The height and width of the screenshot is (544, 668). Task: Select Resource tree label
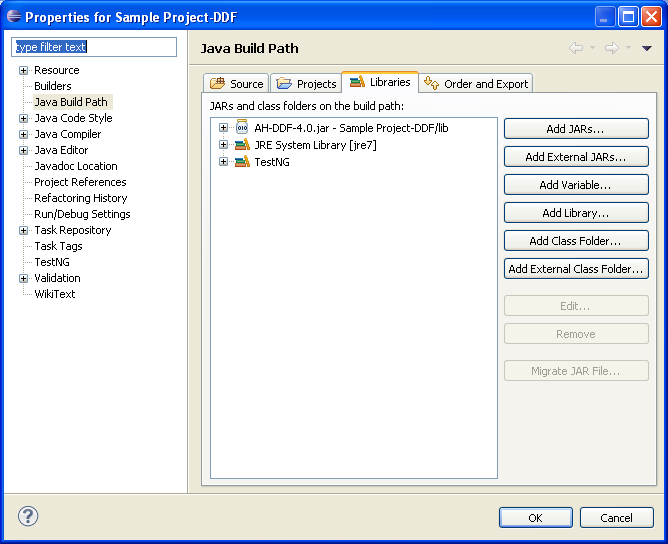tap(57, 70)
